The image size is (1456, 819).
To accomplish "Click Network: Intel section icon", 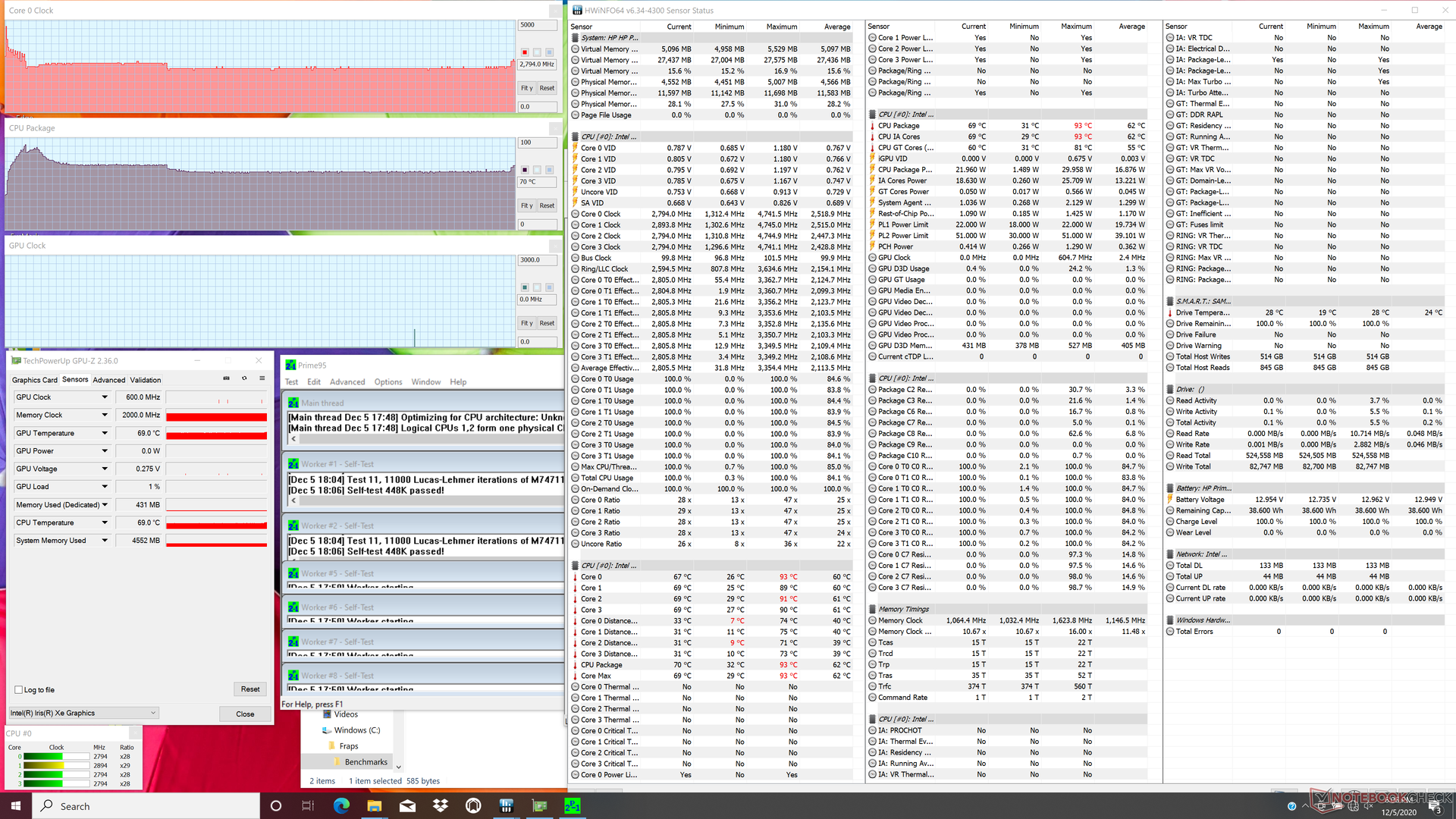I will tap(1170, 554).
